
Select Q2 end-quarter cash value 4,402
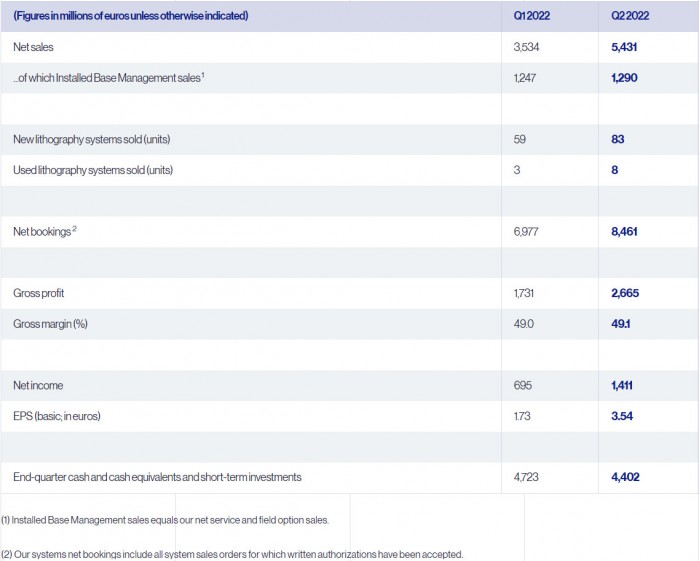(625, 477)
